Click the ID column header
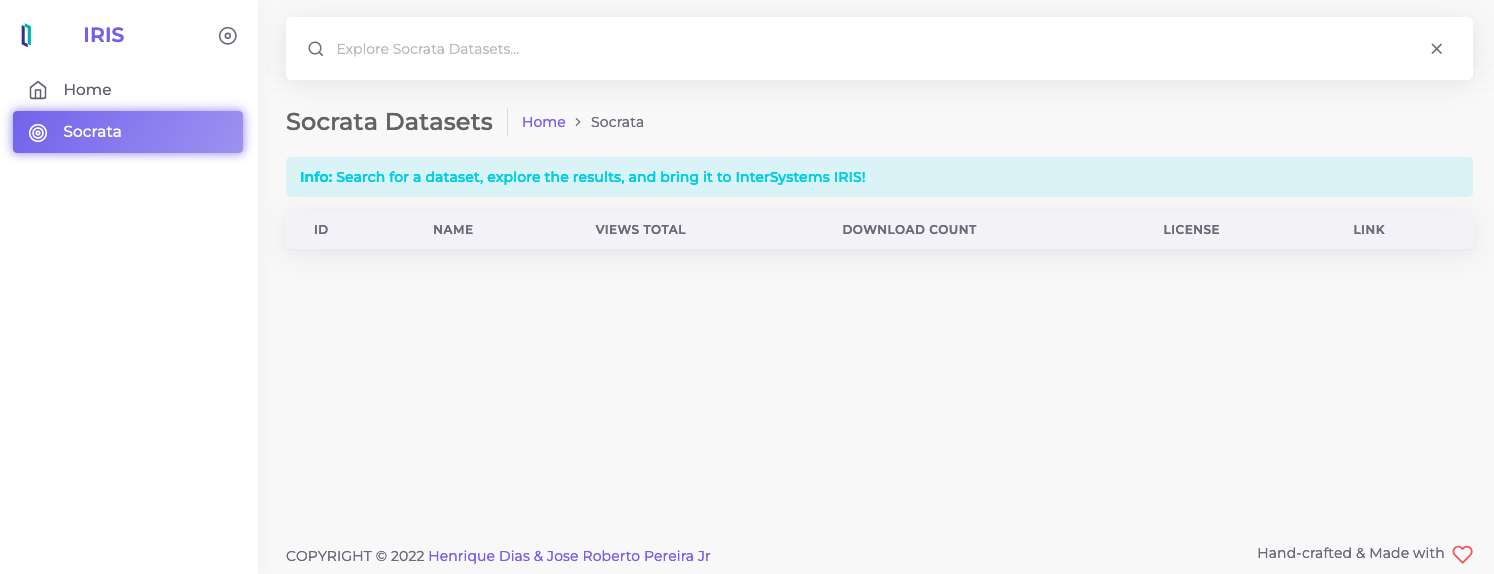Screen dimensions: 1494x574 click(x=321, y=230)
